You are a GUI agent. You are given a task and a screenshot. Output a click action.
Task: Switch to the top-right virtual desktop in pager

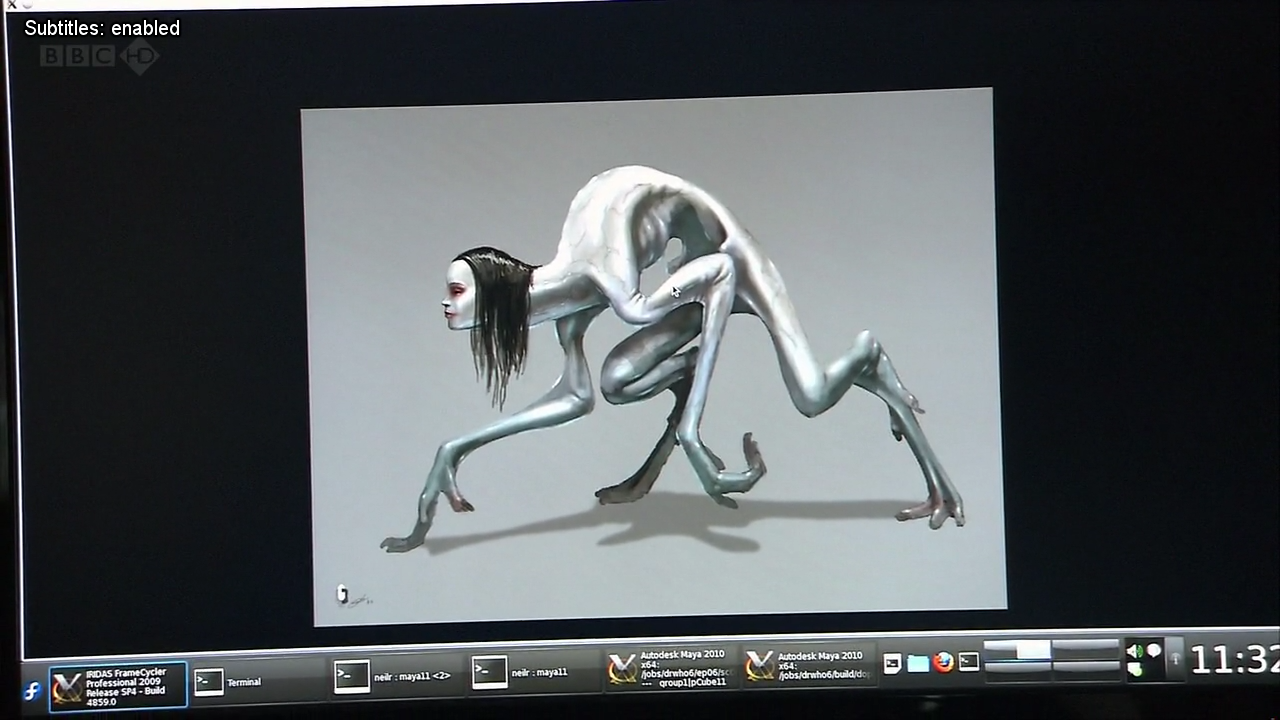click(x=1086, y=648)
